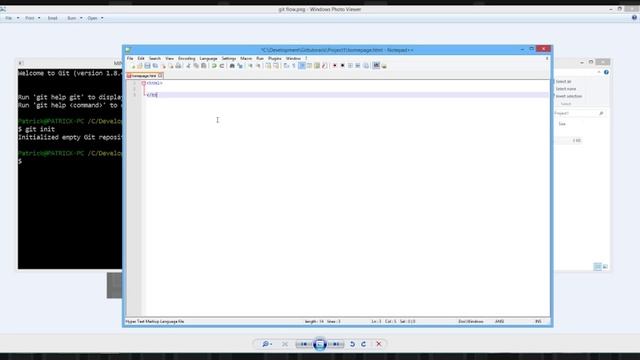Click the Explorer window search field

(579, 113)
